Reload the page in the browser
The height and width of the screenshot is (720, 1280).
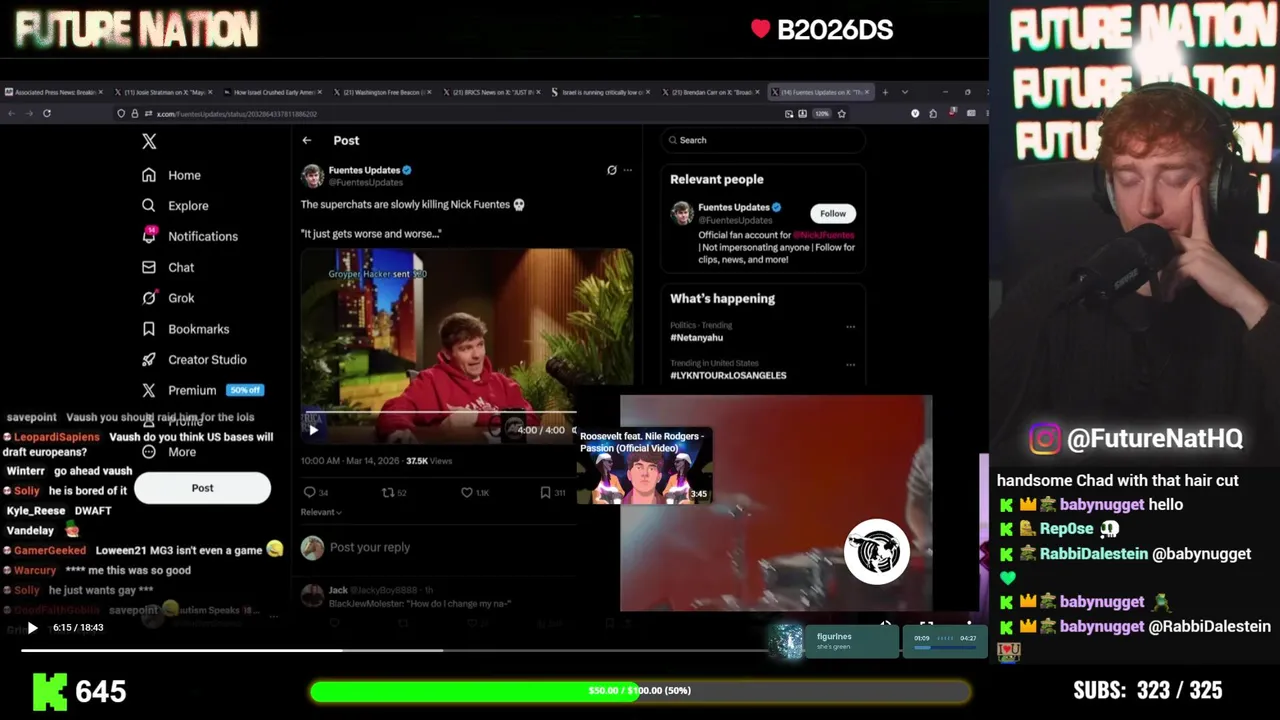(x=47, y=114)
